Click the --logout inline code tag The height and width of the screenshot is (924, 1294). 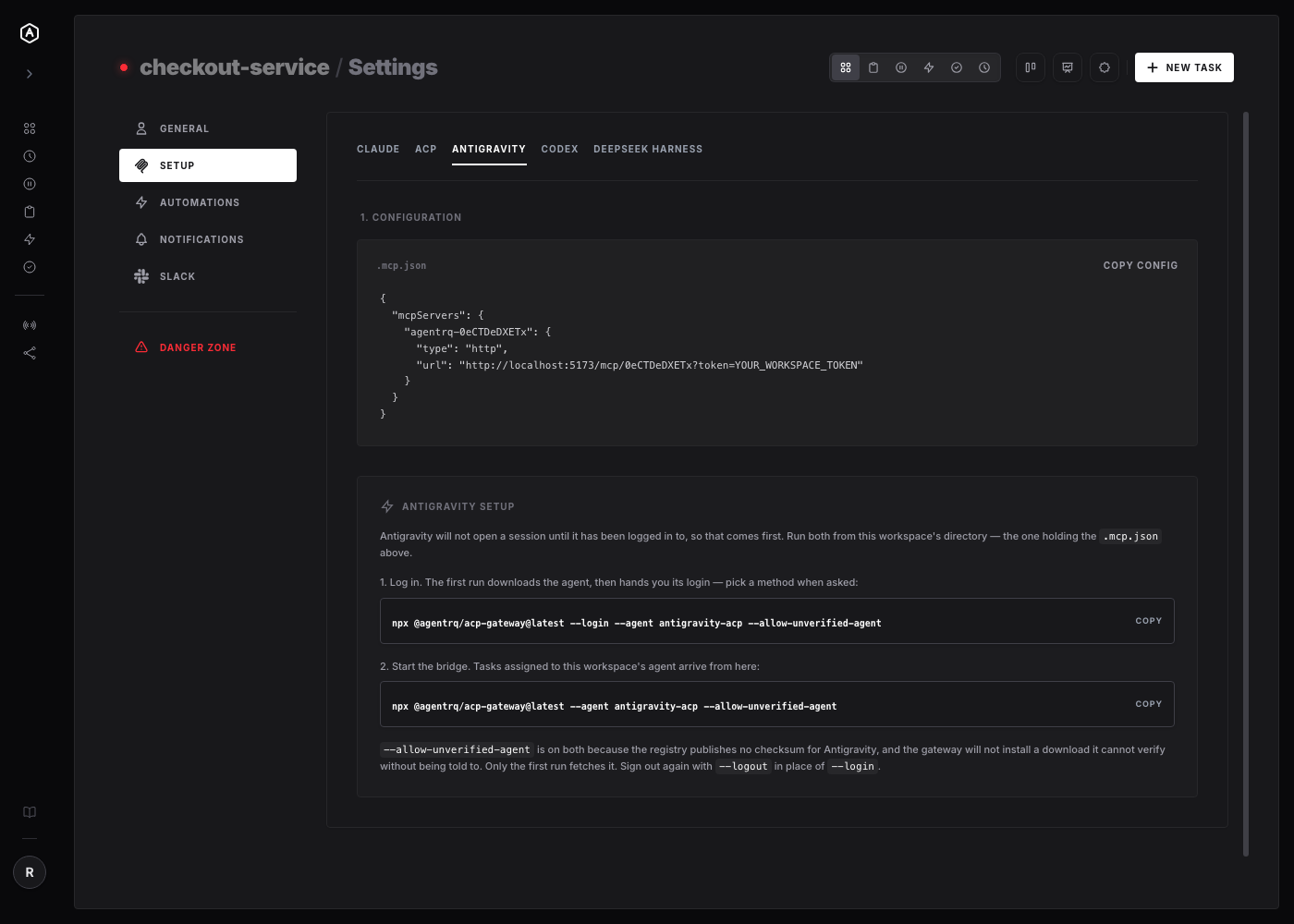[x=743, y=766]
